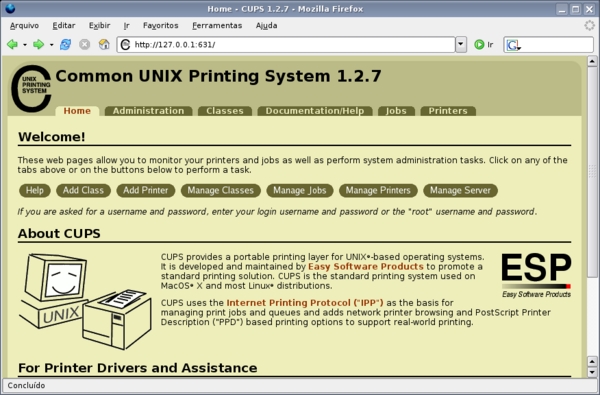Maximize the Firefox window

coord(576,9)
